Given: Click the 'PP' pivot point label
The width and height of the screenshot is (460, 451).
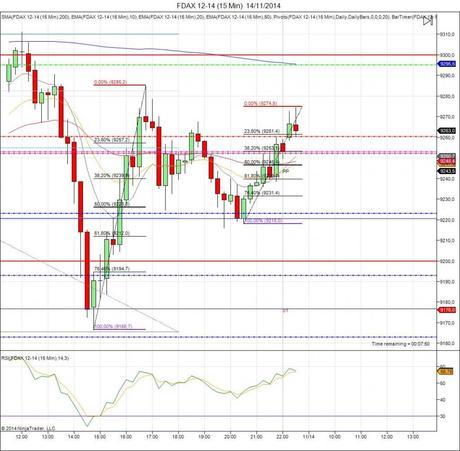Looking at the screenshot, I should pyautogui.click(x=285, y=171).
